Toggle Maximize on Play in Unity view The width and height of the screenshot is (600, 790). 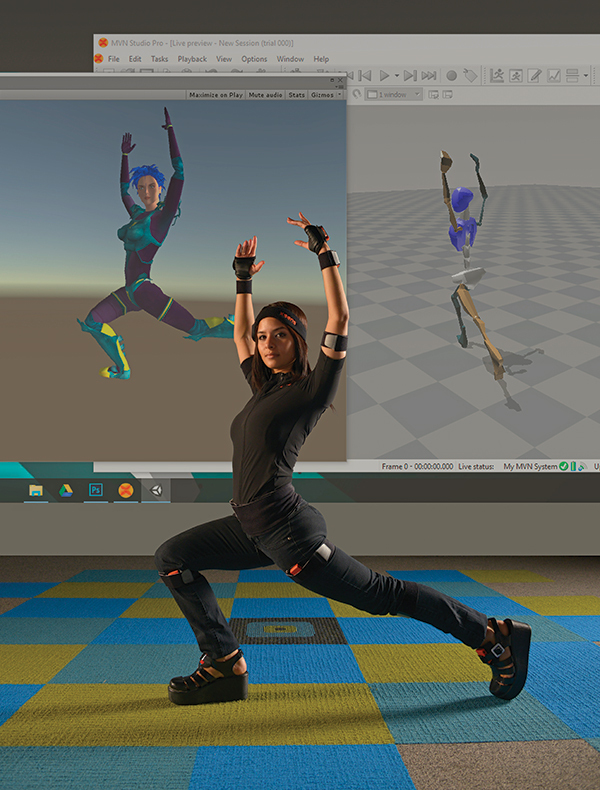pos(216,95)
